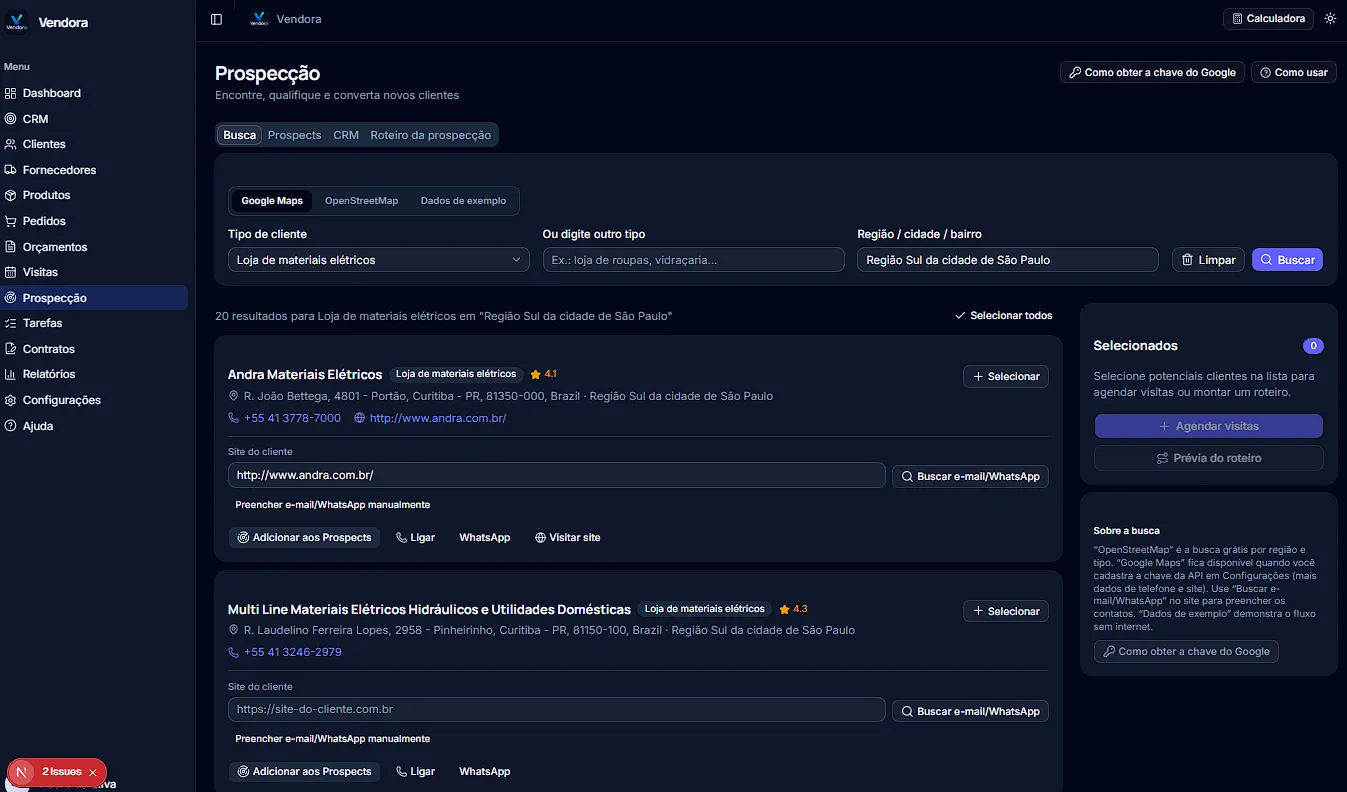Navigate to Produtos
Viewport: 1347px width, 792px height.
[94, 195]
